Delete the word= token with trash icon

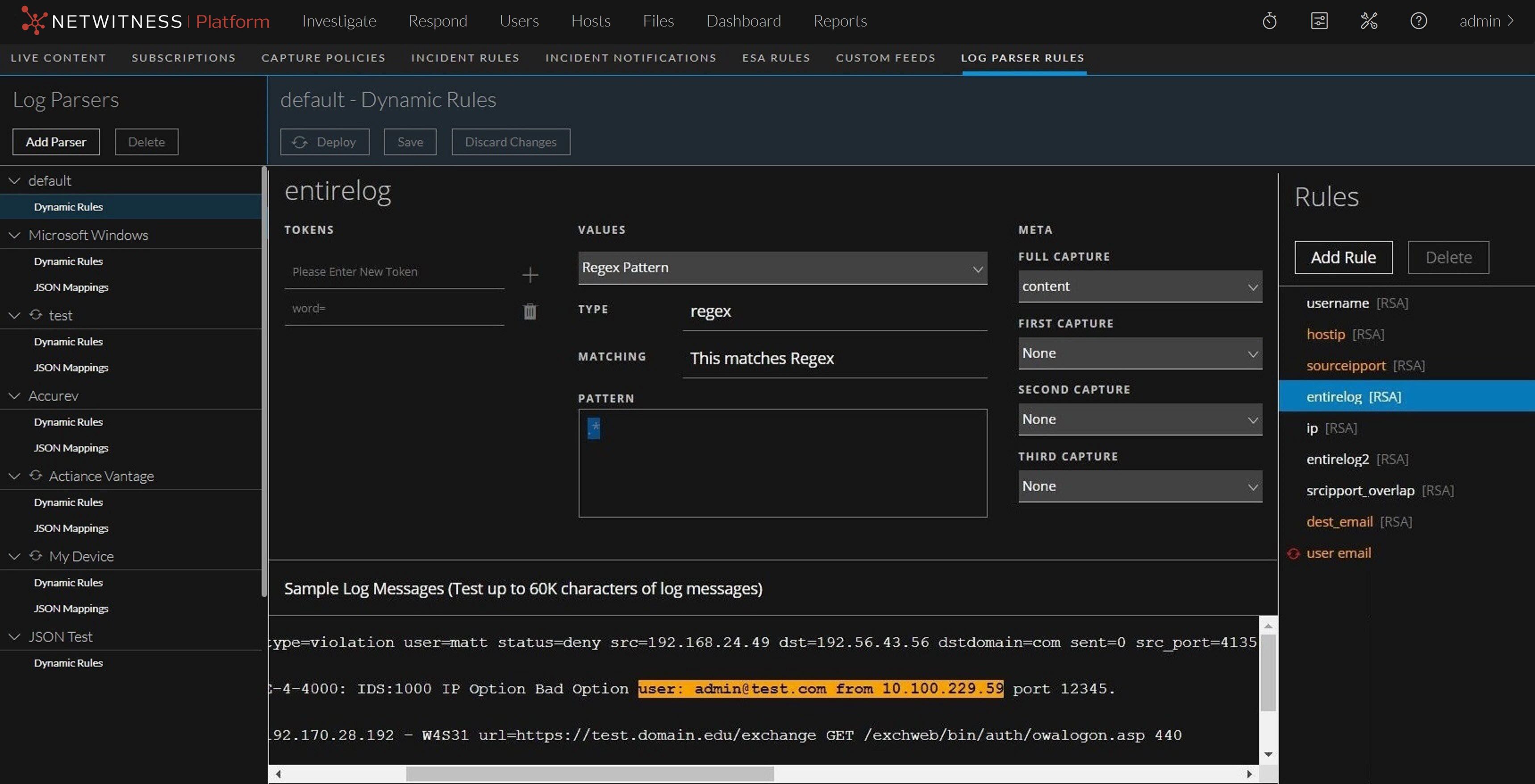(530, 311)
